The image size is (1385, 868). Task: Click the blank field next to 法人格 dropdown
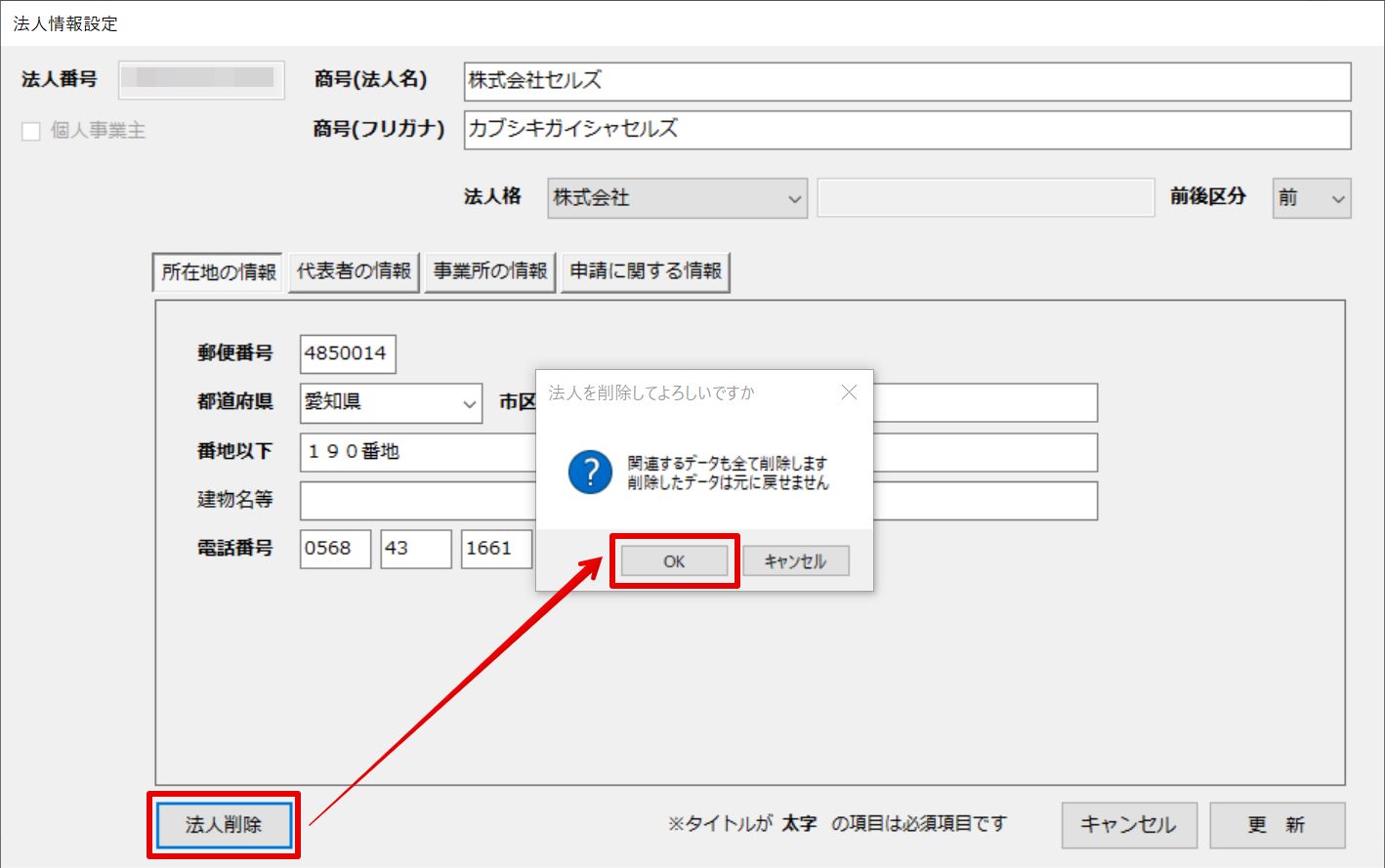coord(986,198)
